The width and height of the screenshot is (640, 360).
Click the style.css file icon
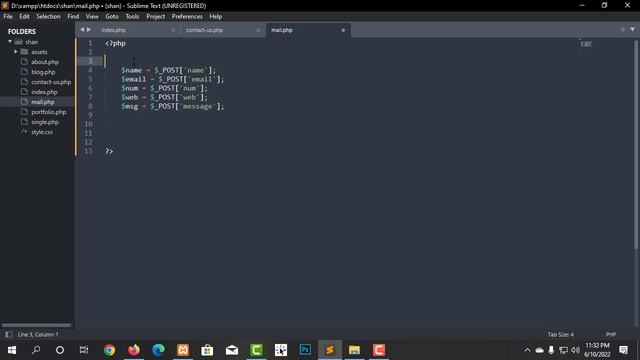24,132
